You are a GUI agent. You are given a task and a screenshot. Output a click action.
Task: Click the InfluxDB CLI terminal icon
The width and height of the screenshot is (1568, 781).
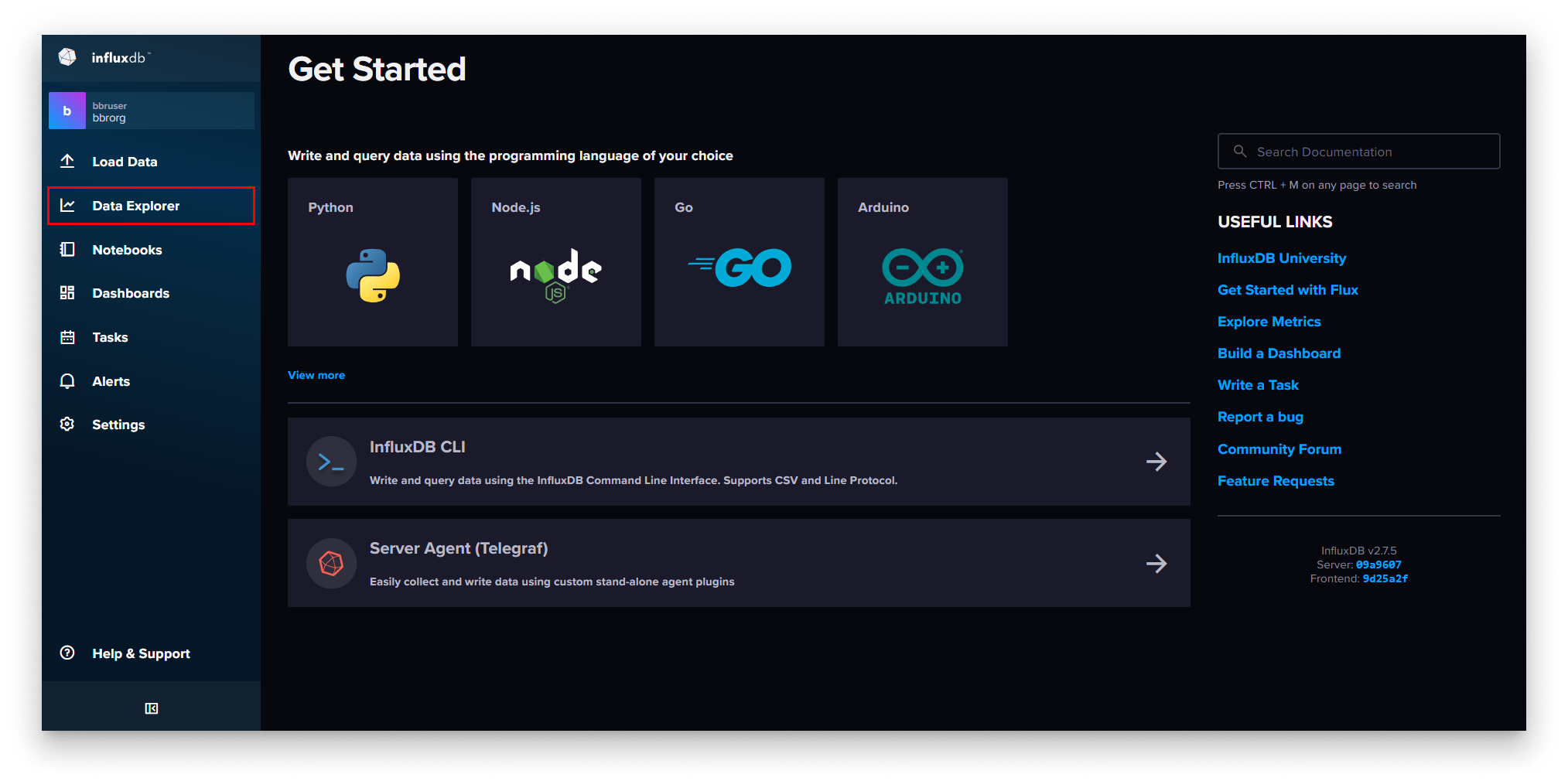click(x=331, y=462)
